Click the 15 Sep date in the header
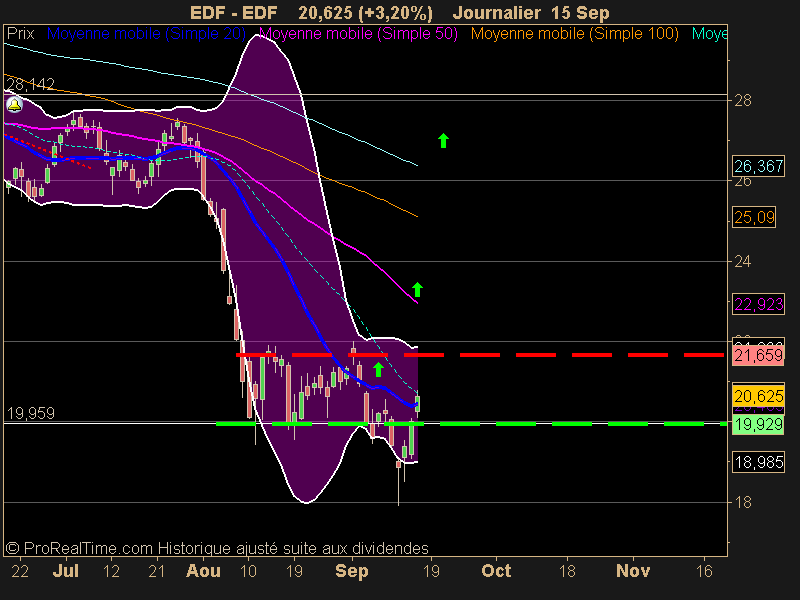The width and height of the screenshot is (800, 600). (580, 13)
